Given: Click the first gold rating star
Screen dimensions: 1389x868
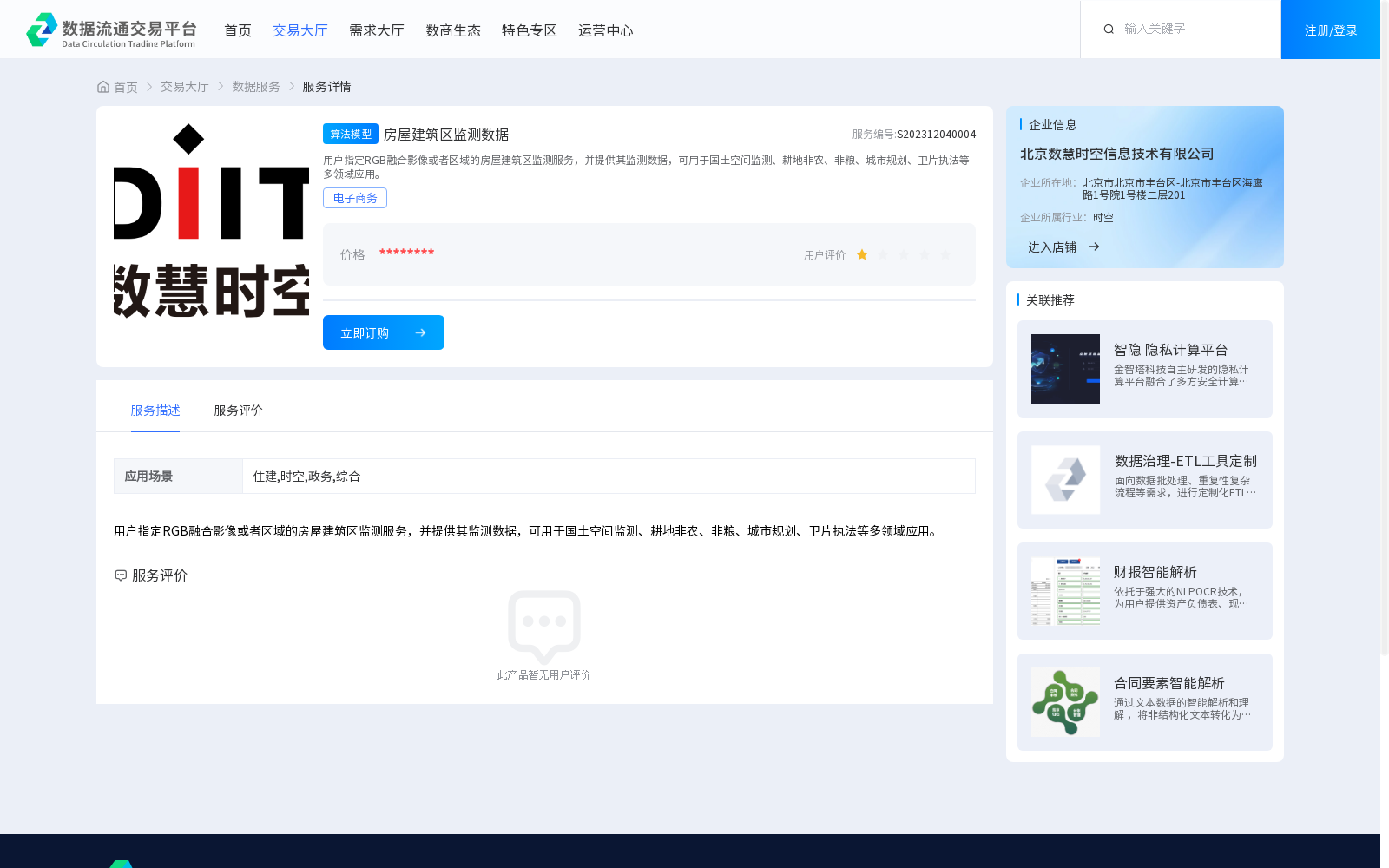Looking at the screenshot, I should (862, 254).
